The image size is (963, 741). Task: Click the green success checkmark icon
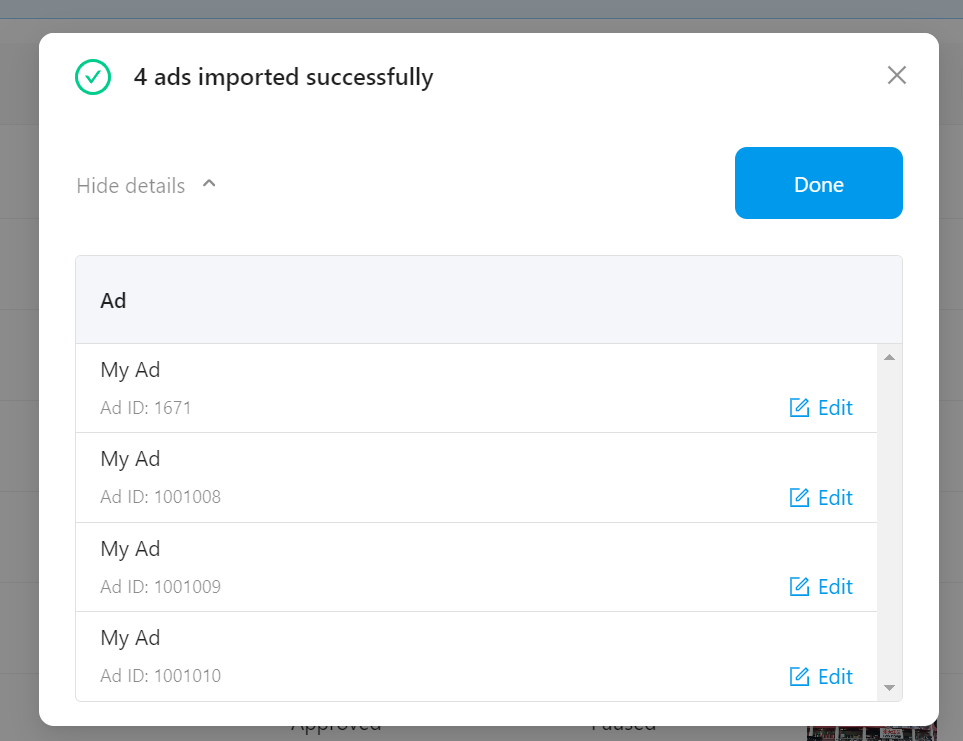pos(93,77)
